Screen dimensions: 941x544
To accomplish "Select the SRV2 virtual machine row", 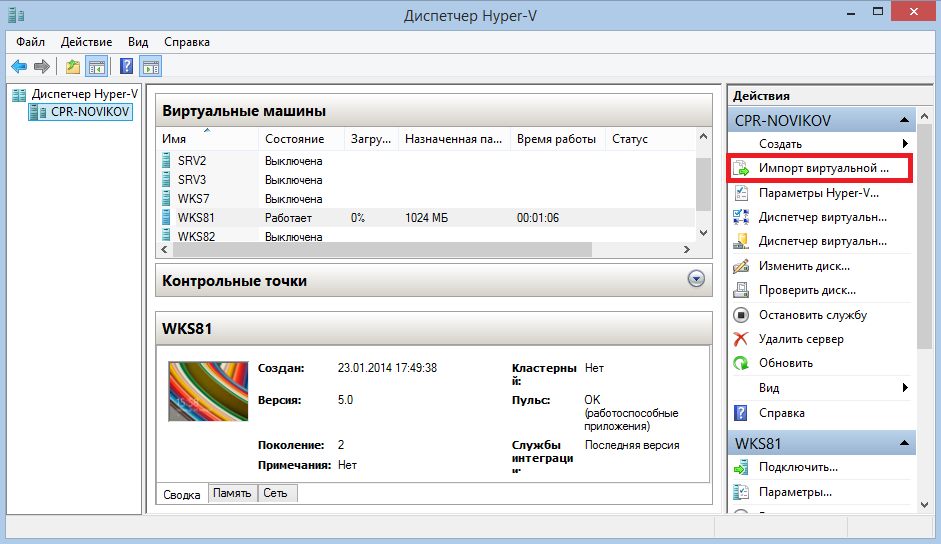I will point(192,160).
